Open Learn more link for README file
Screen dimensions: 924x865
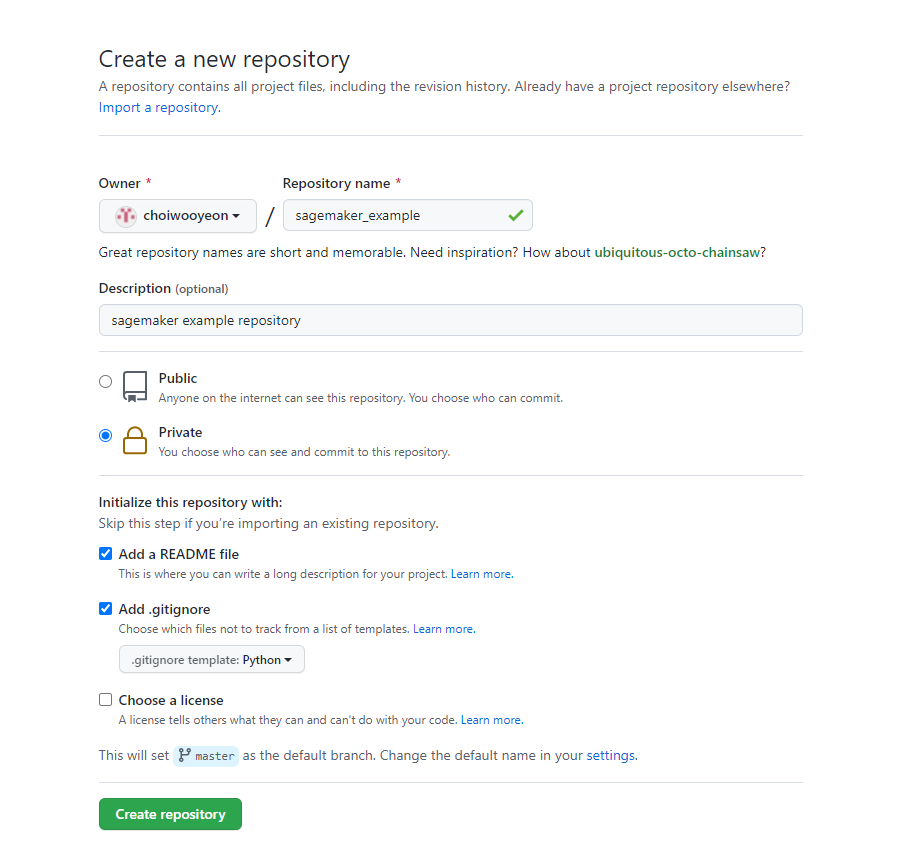point(482,574)
